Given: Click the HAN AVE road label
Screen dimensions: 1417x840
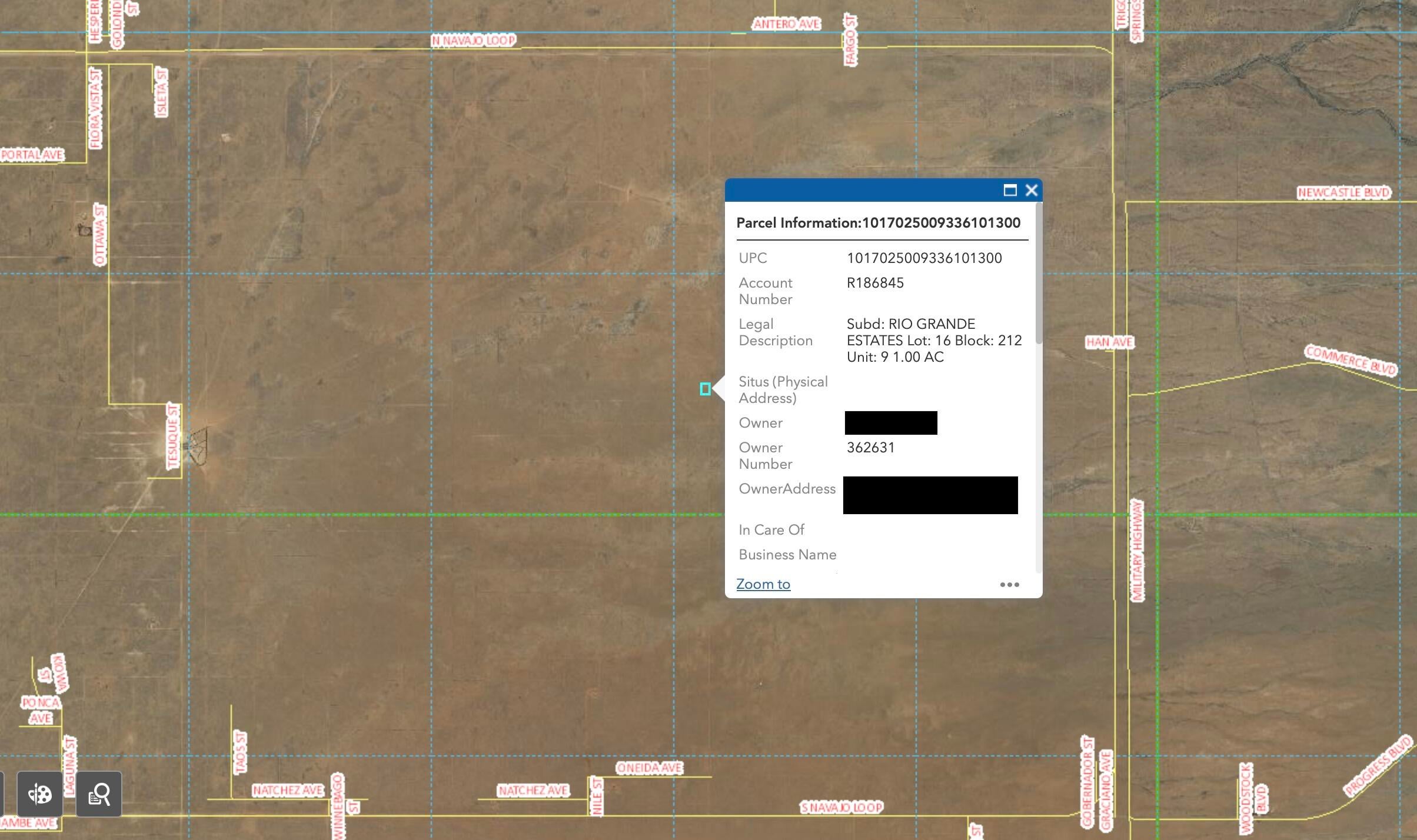Looking at the screenshot, I should tap(1110, 342).
